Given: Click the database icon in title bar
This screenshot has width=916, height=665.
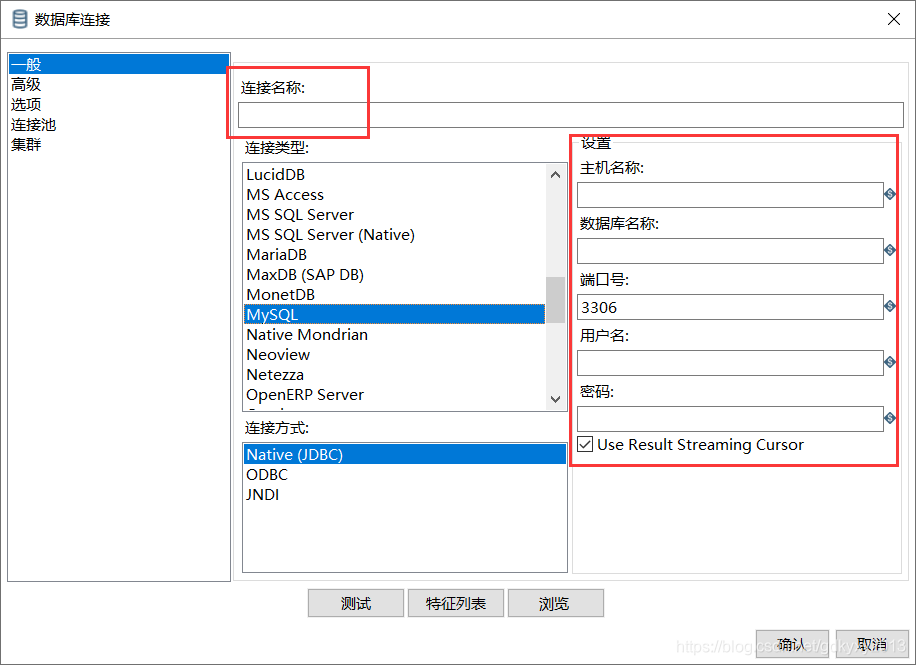Looking at the screenshot, I should [20, 19].
